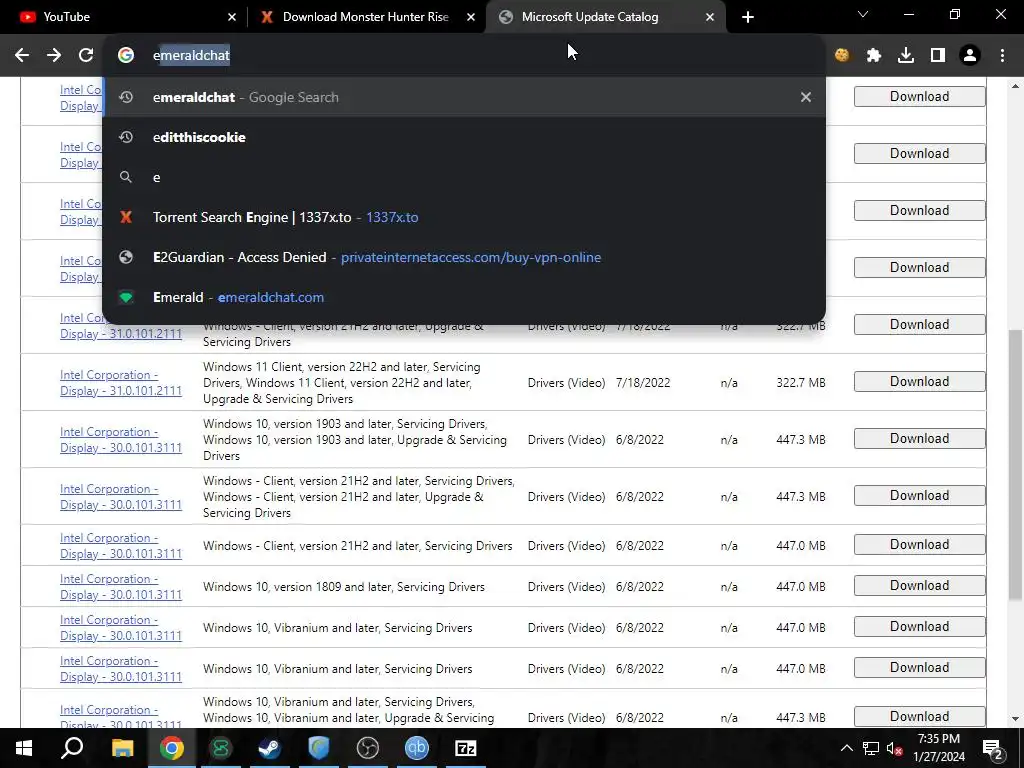
Task: Open Steam from the taskbar
Action: pos(269,748)
